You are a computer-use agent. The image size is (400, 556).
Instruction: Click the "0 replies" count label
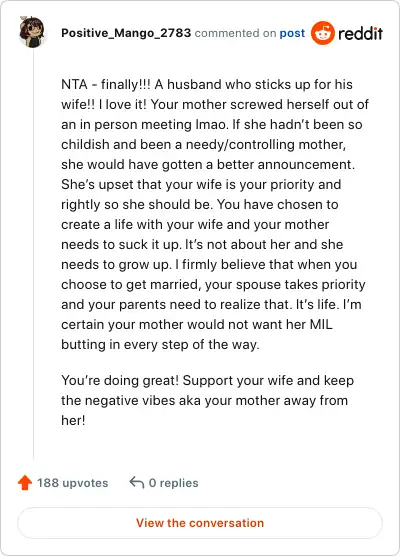(173, 483)
